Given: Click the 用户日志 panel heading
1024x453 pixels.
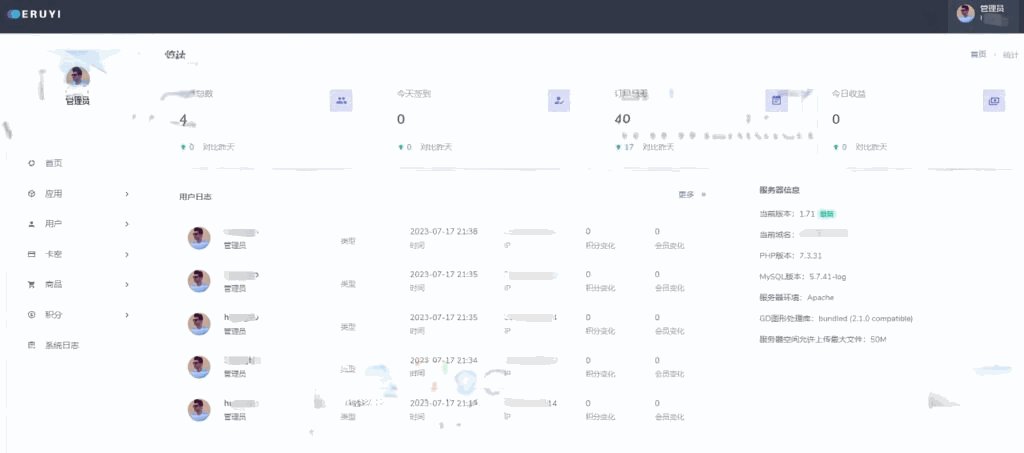Looking at the screenshot, I should [x=195, y=196].
